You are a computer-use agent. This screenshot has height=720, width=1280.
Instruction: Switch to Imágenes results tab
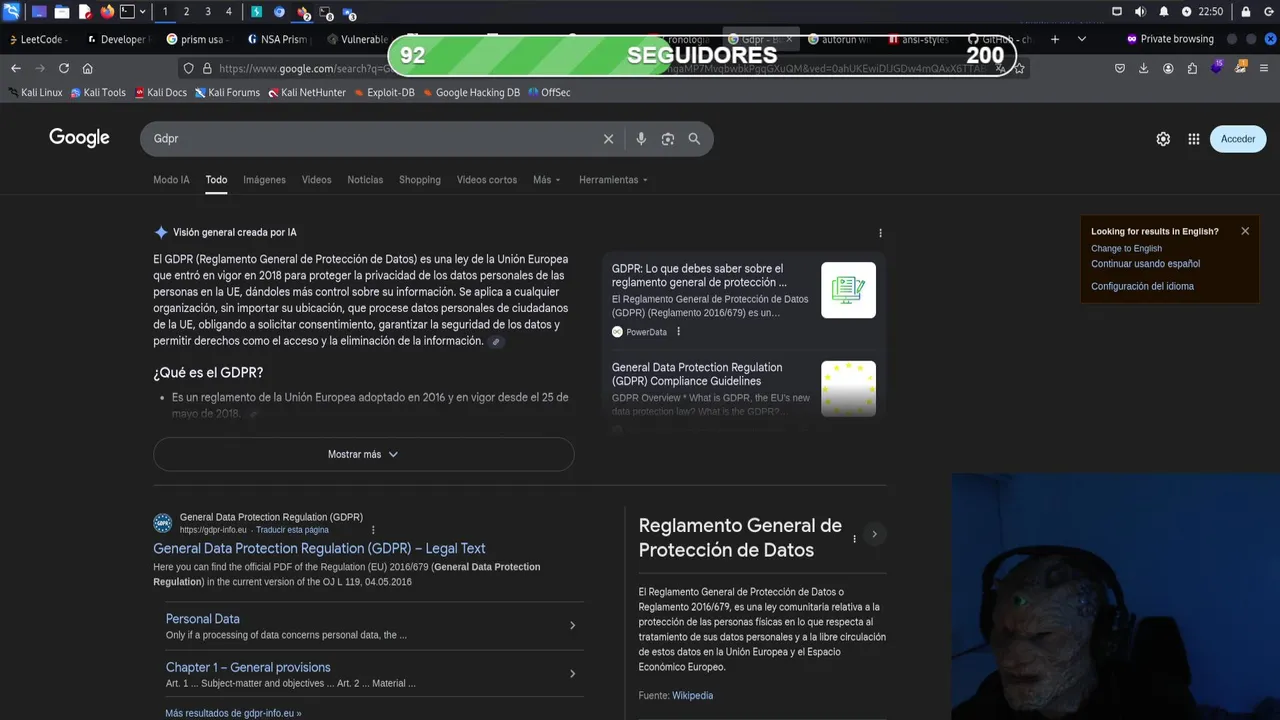coord(264,180)
